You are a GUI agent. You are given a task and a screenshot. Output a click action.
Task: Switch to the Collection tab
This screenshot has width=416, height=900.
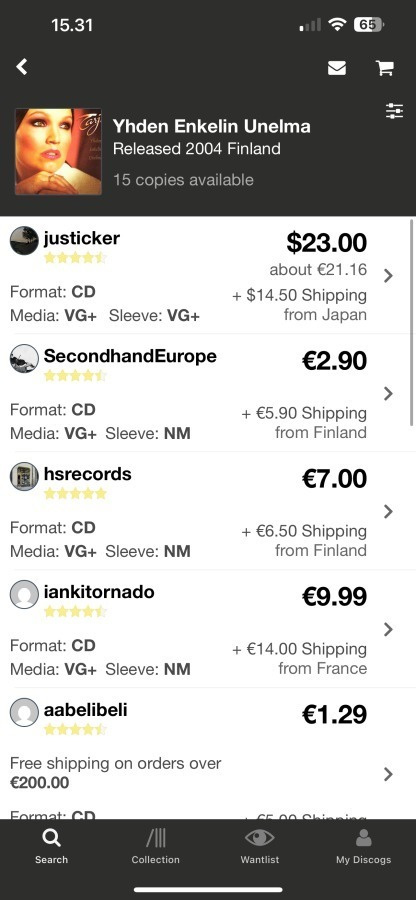point(155,847)
